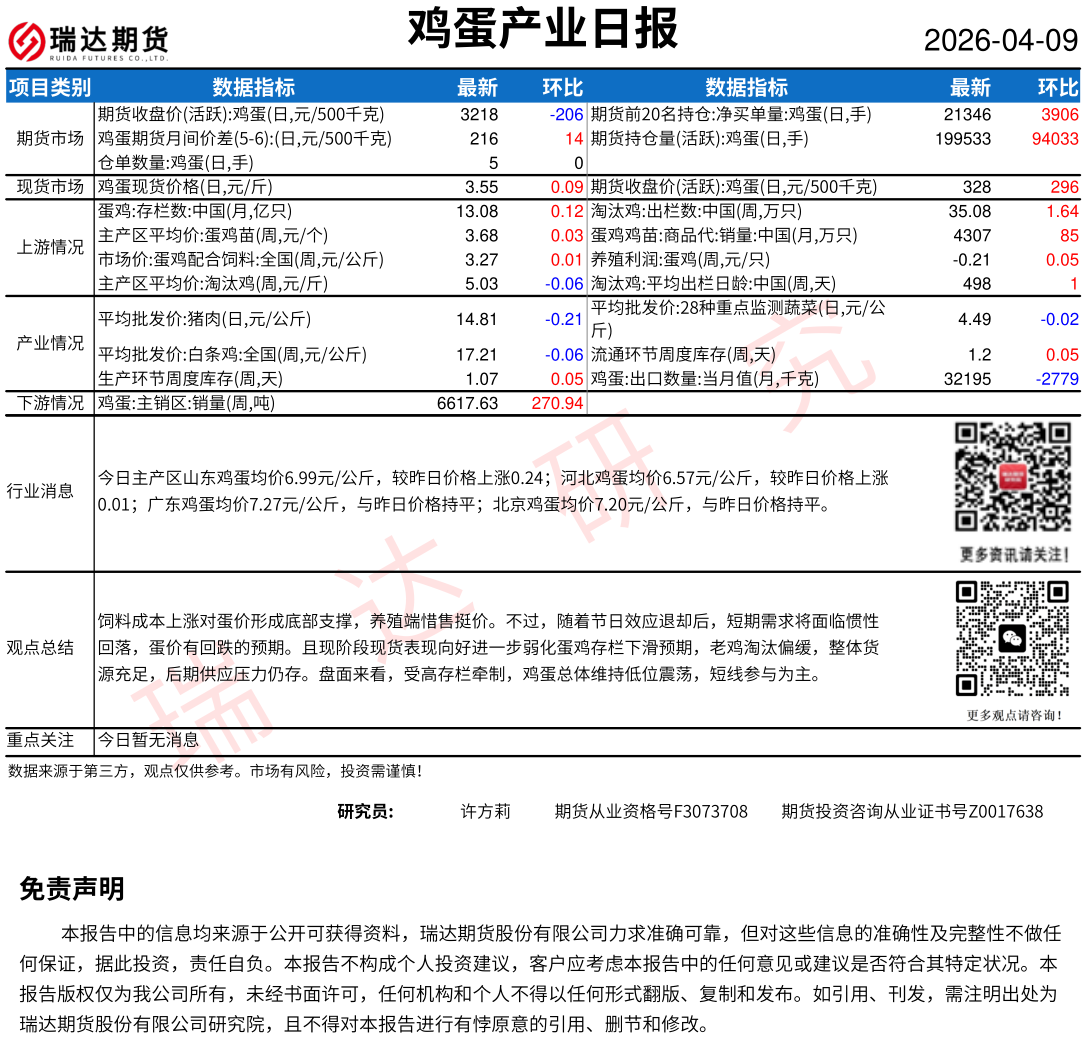Click the 观点总结 row label
Screen dimensions: 1086x1037
[x=40, y=648]
